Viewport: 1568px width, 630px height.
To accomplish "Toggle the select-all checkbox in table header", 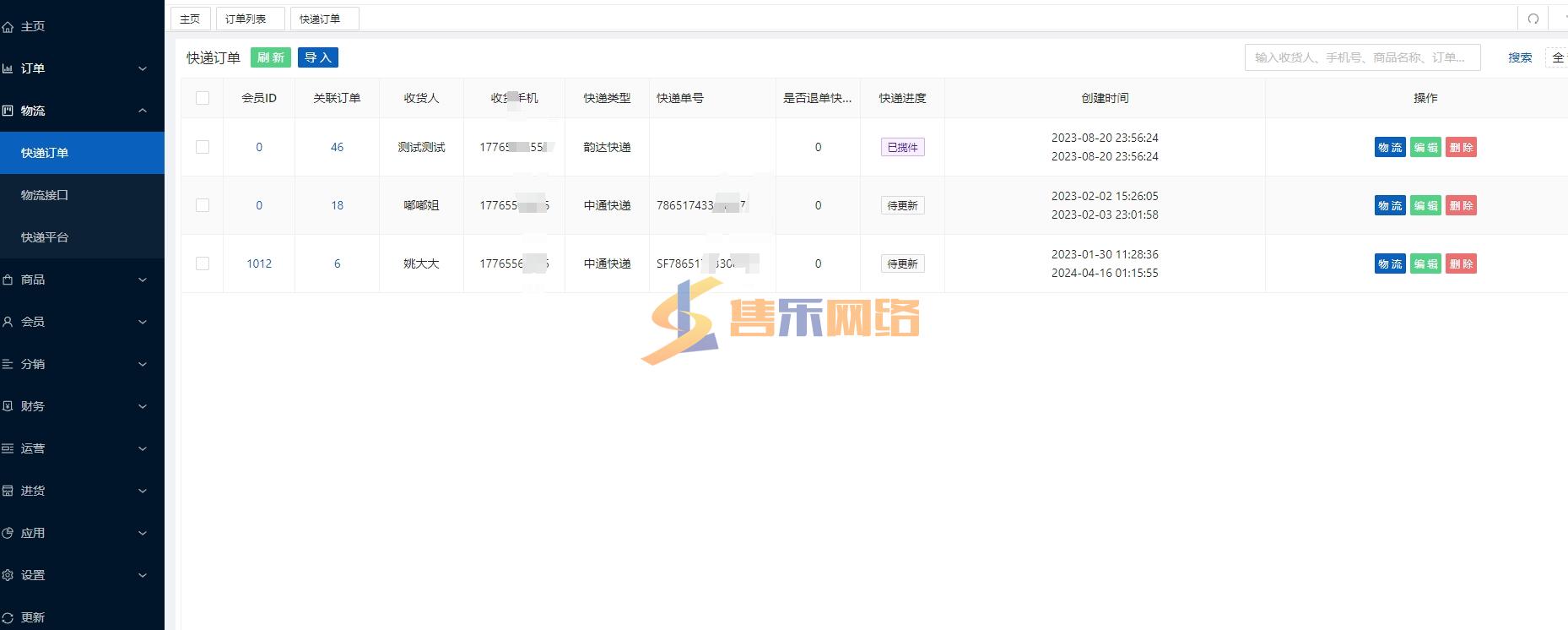I will pos(203,98).
